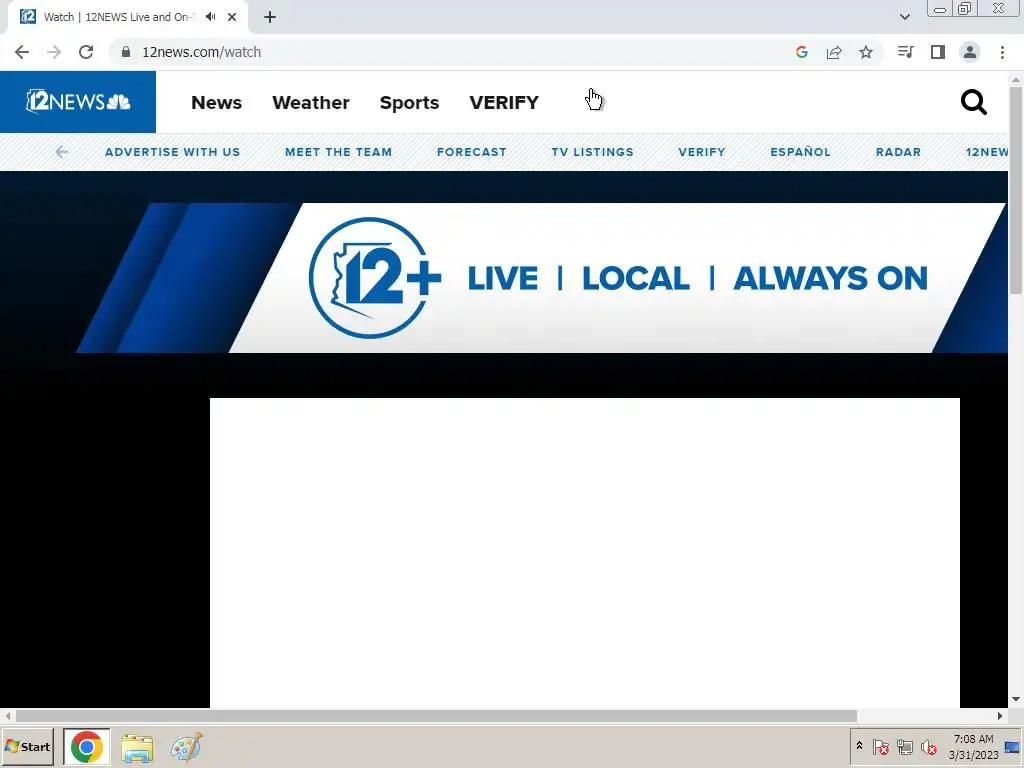
Task: Select the Watch 12NEWS tab
Action: [x=127, y=17]
